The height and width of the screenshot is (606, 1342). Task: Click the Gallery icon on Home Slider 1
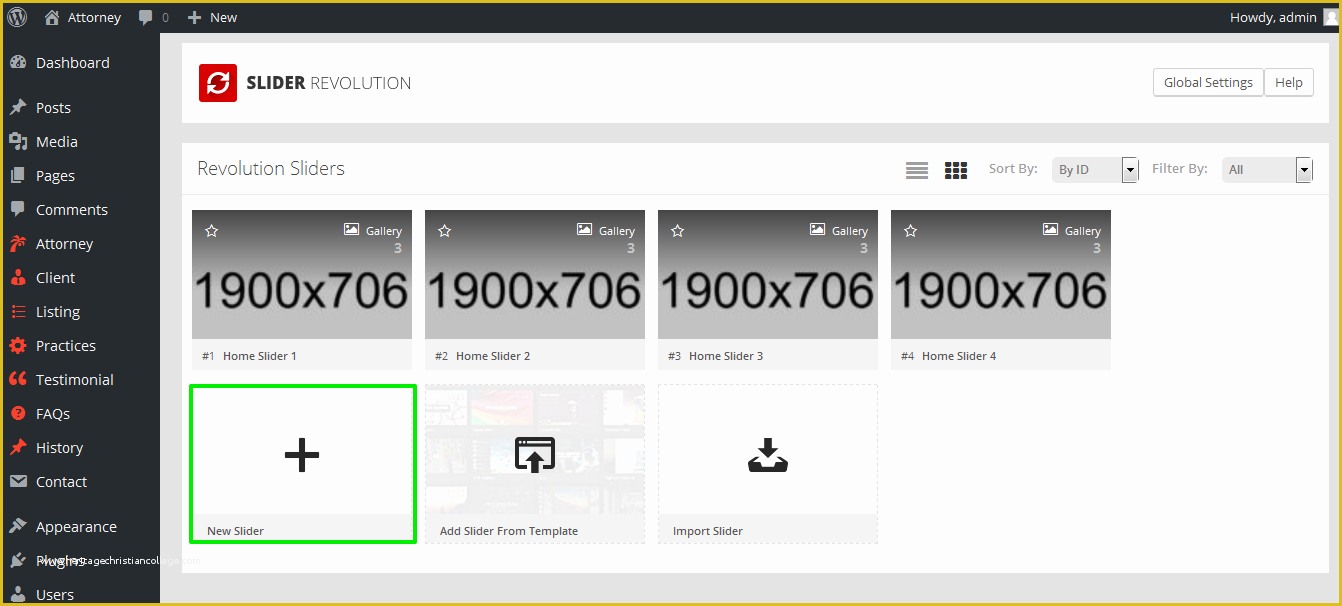[x=351, y=229]
